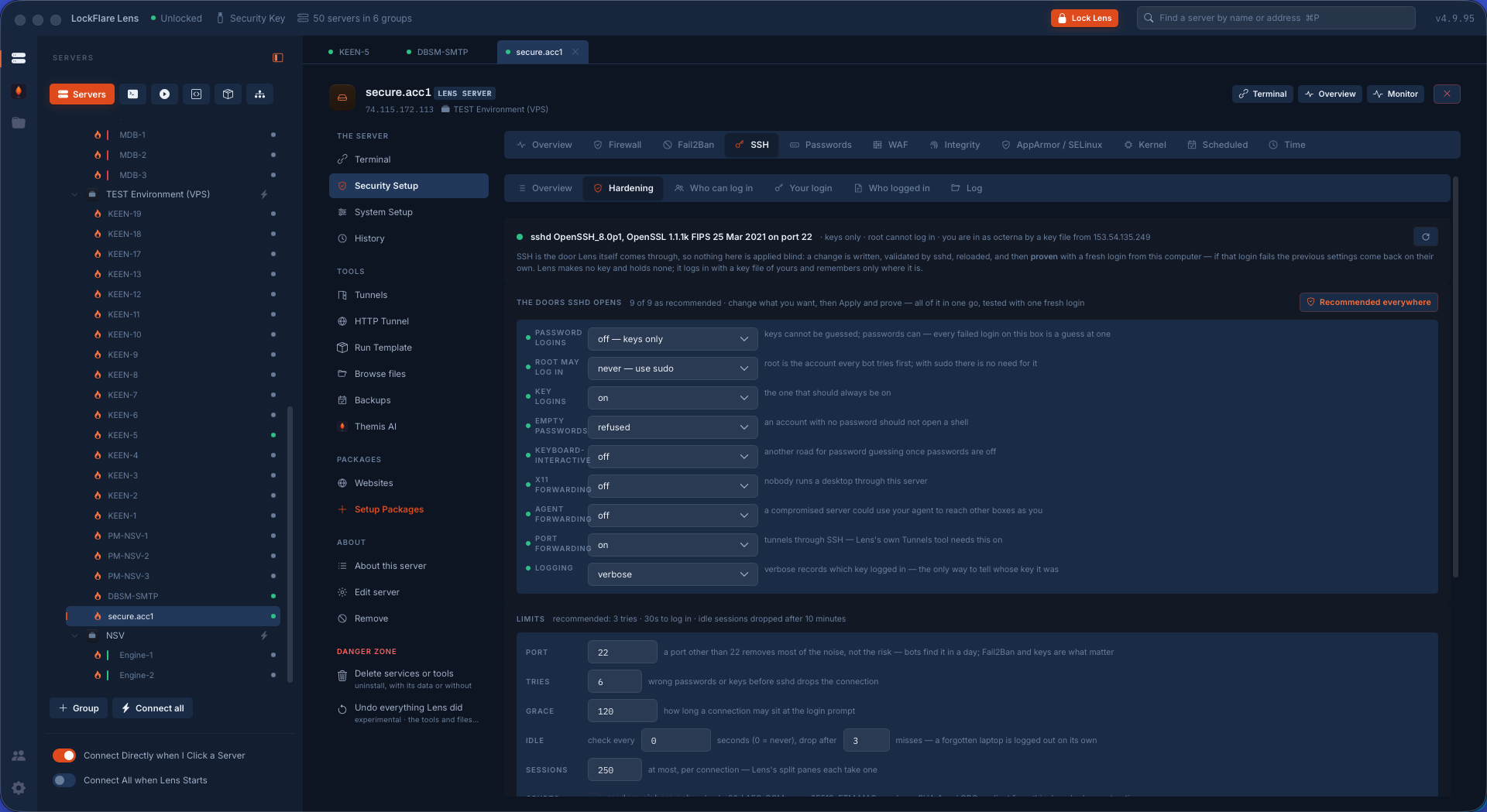The width and height of the screenshot is (1487, 812).
Task: Open the terminal icon in the servers toolbar
Action: [133, 94]
